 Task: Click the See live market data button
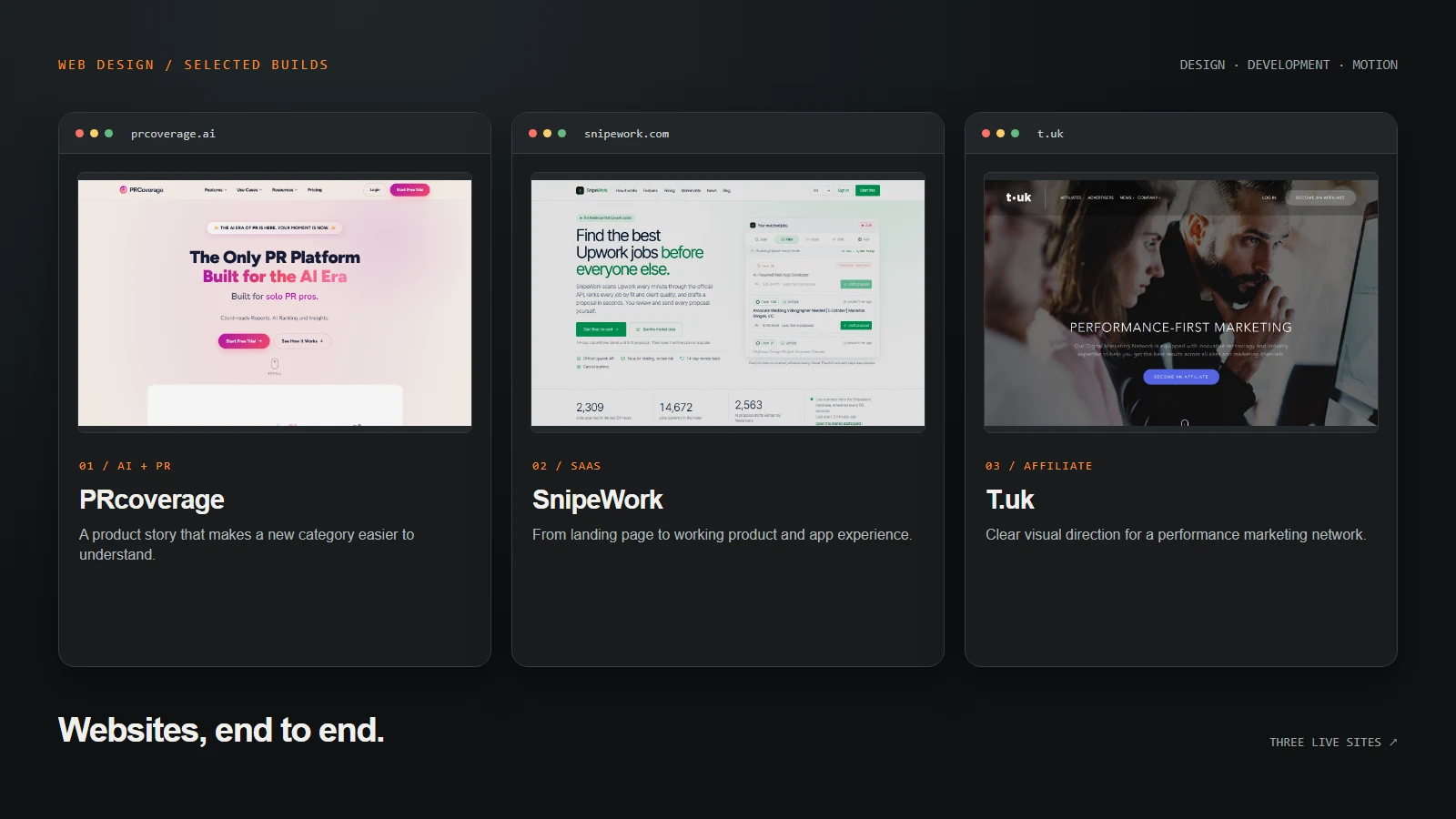(x=656, y=329)
